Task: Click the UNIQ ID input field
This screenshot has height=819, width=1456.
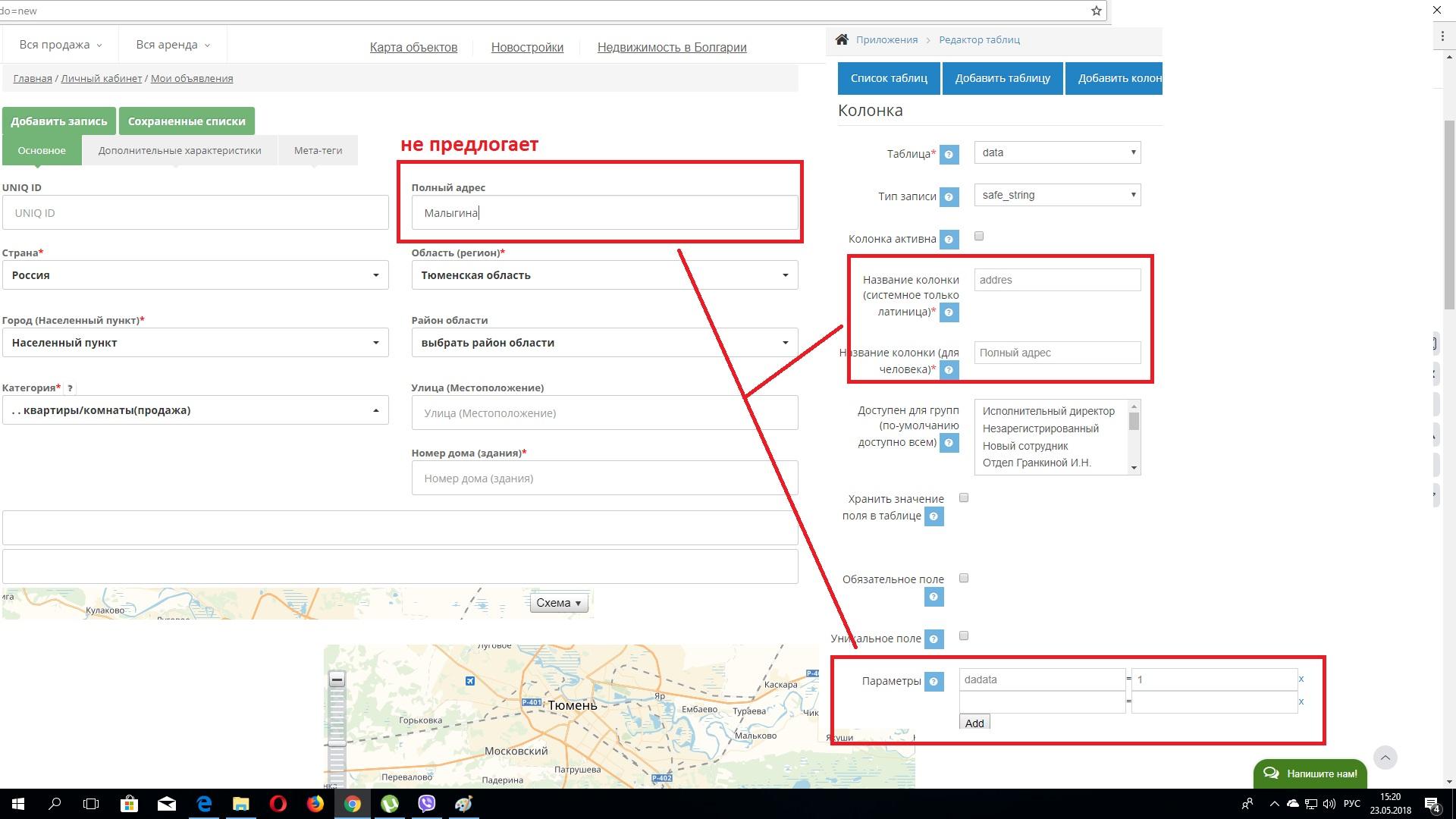Action: [196, 213]
